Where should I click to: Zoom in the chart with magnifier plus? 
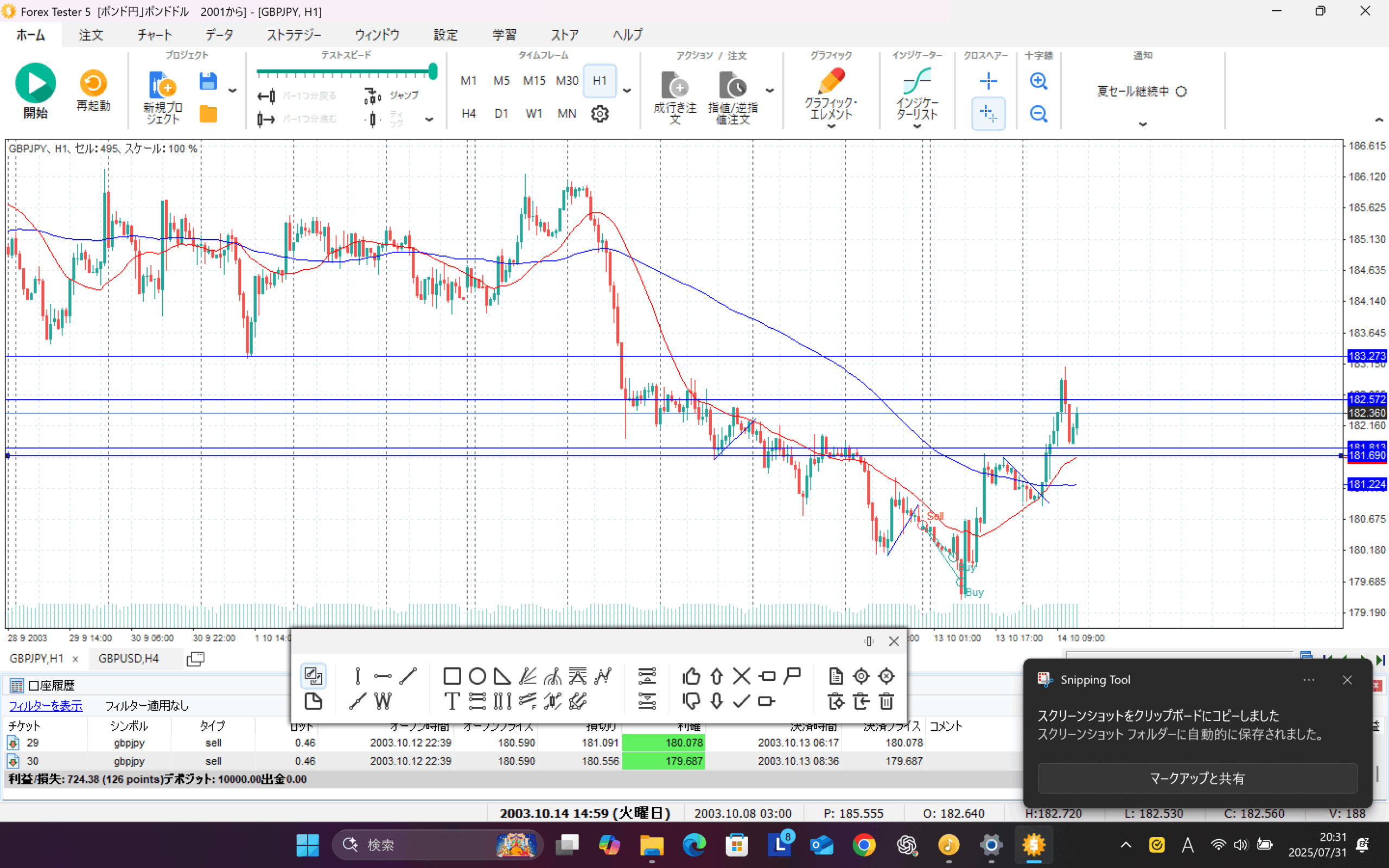(1038, 81)
